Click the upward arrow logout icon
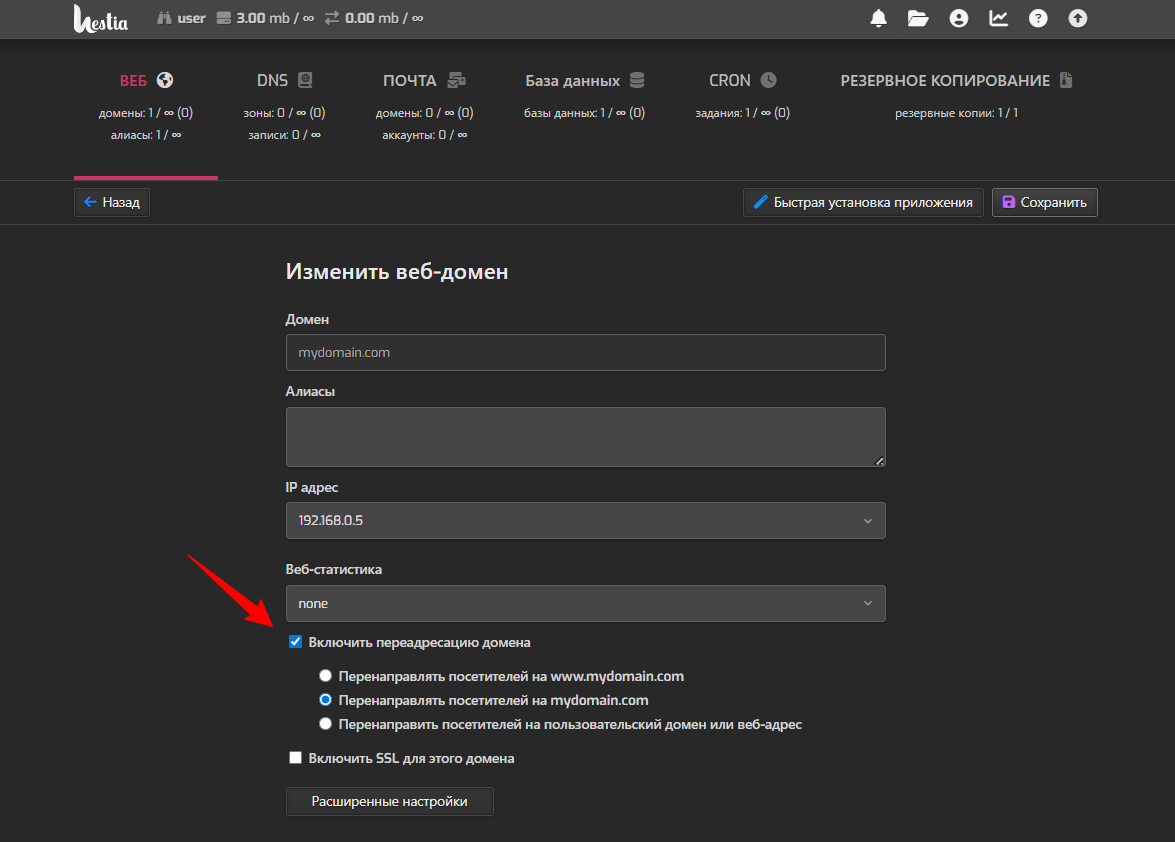The image size is (1175, 842). pos(1078,19)
